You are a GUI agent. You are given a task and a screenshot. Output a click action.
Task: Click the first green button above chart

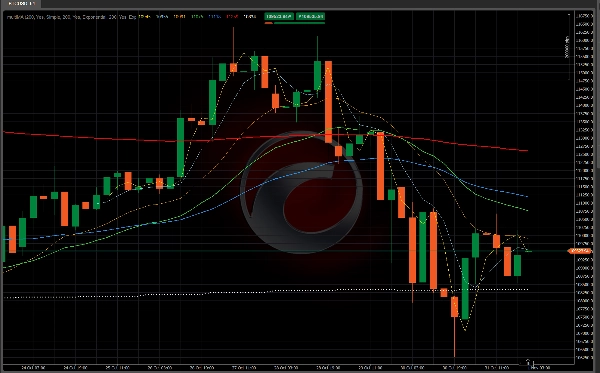click(x=279, y=16)
